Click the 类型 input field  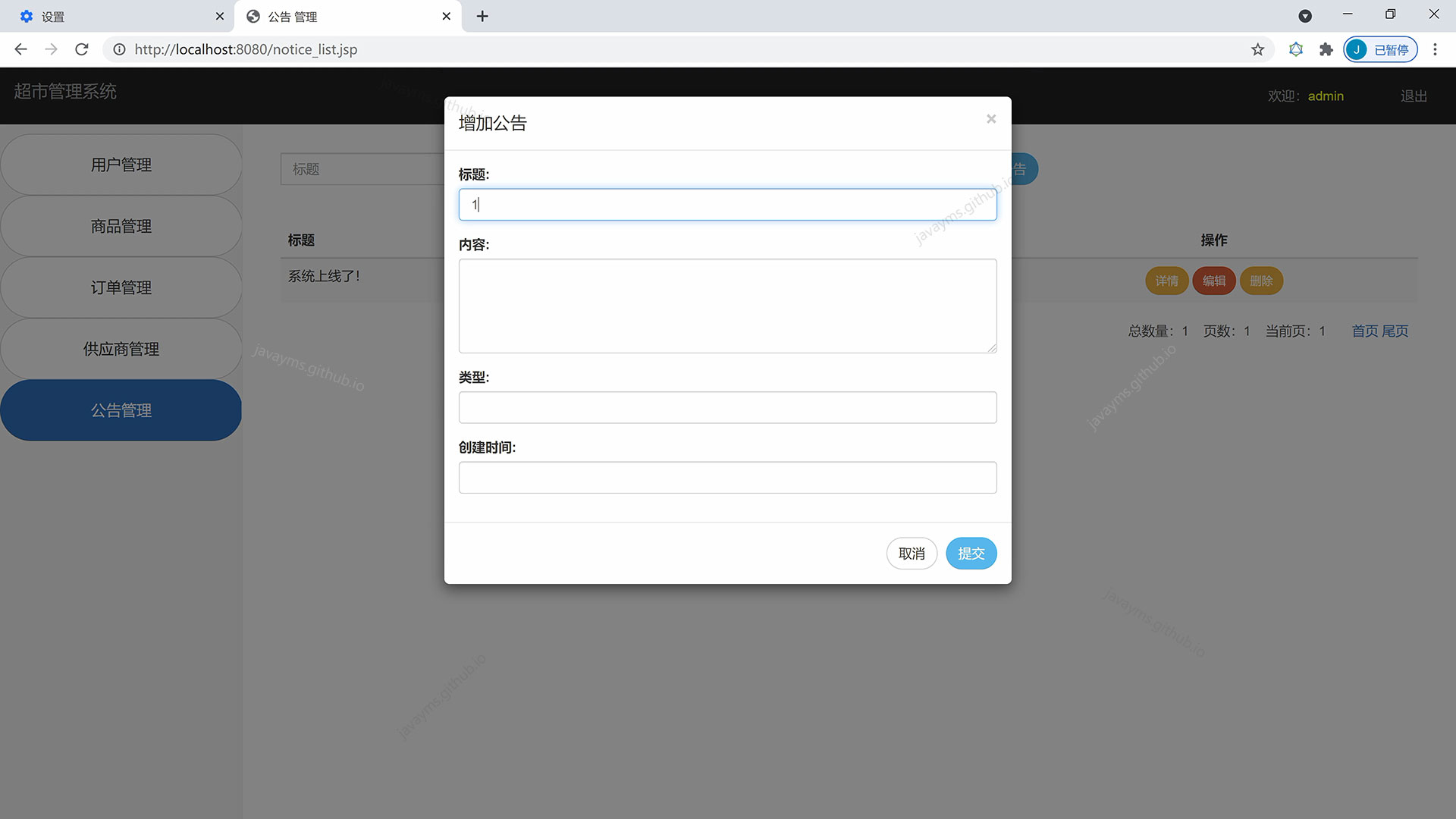[726, 407]
